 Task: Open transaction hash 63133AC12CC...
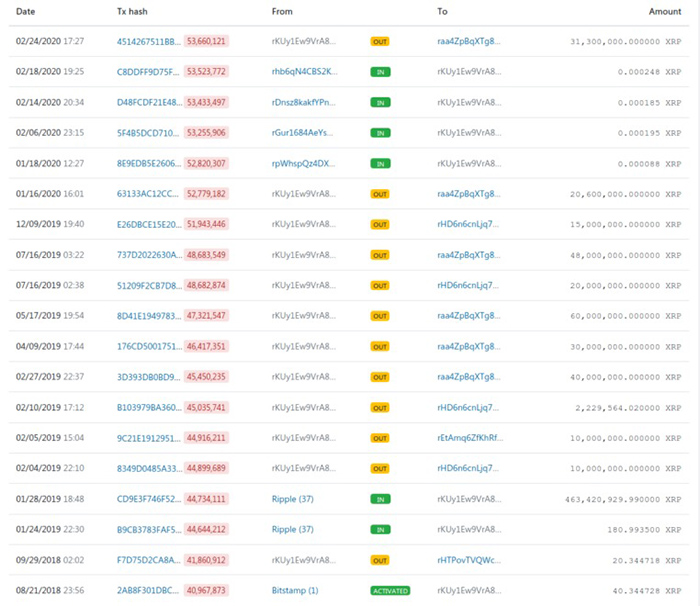pyautogui.click(x=147, y=194)
